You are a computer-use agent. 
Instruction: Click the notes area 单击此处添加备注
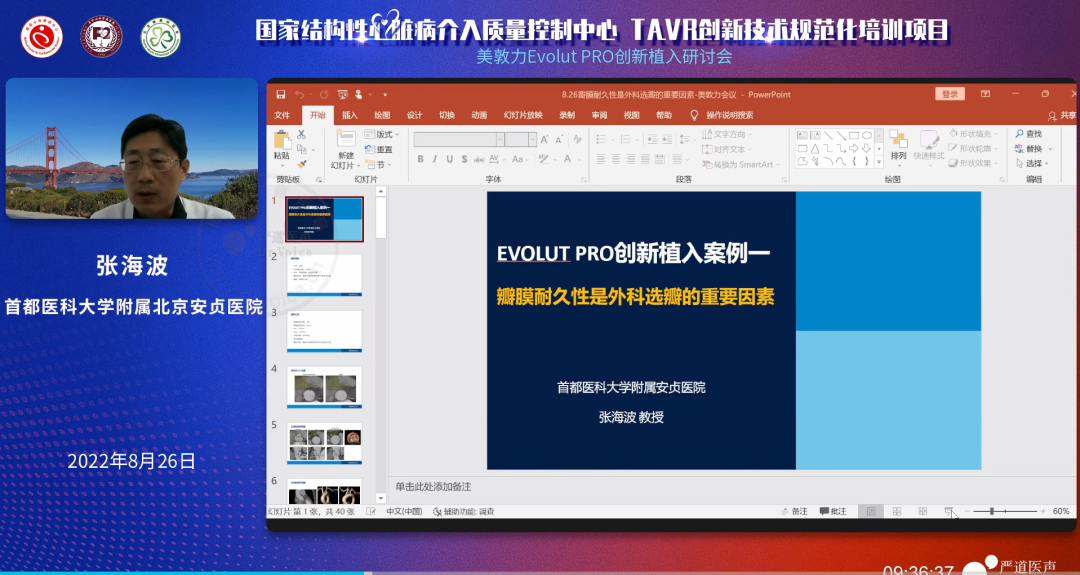tap(433, 487)
